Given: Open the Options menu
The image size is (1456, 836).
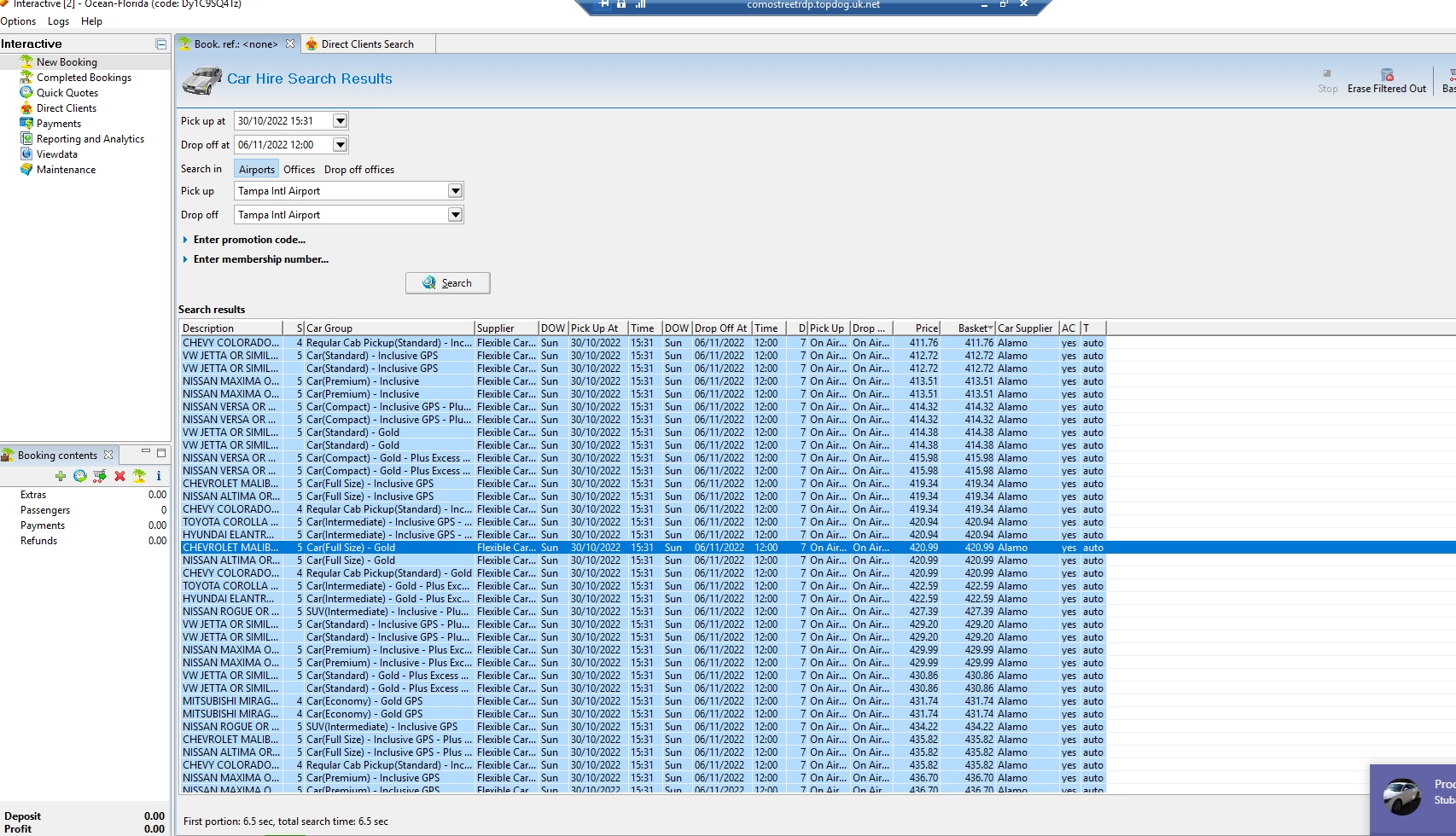Looking at the screenshot, I should coord(18,21).
